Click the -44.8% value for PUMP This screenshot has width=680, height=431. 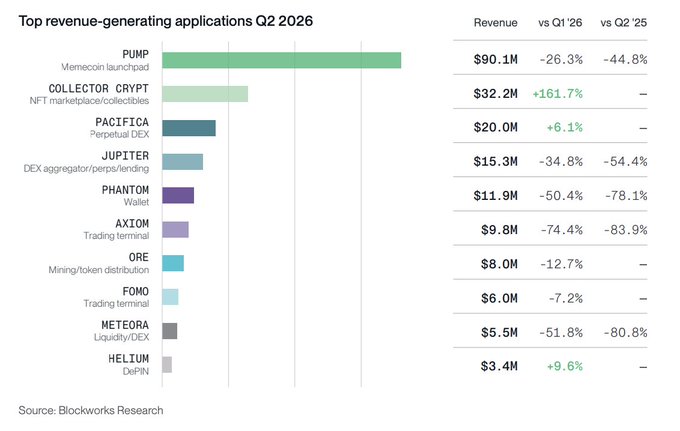[x=625, y=59]
